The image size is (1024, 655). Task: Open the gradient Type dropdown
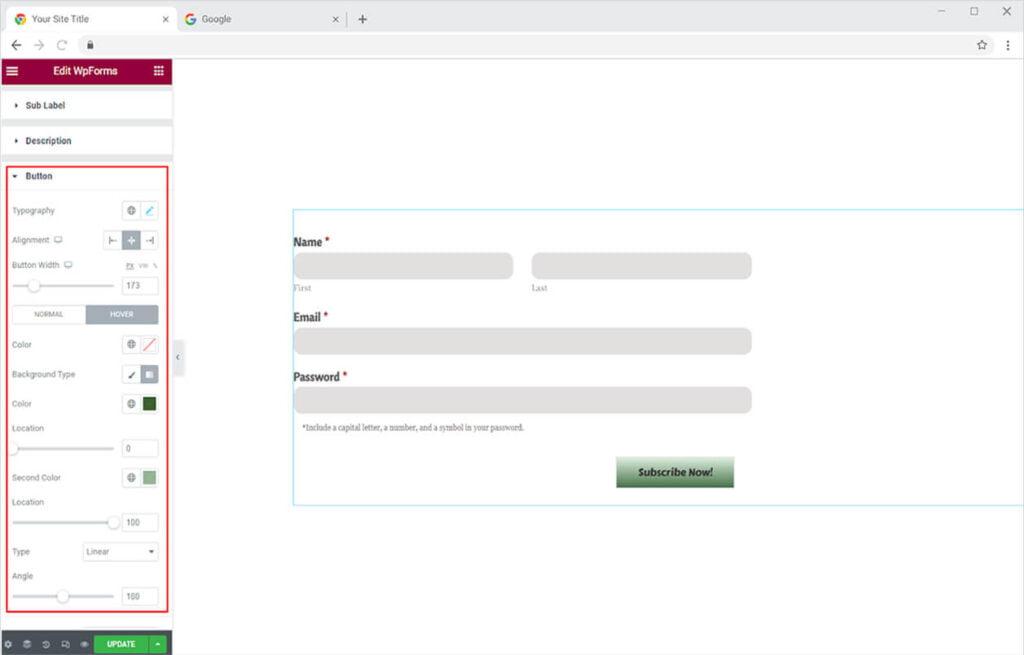[x=120, y=552]
